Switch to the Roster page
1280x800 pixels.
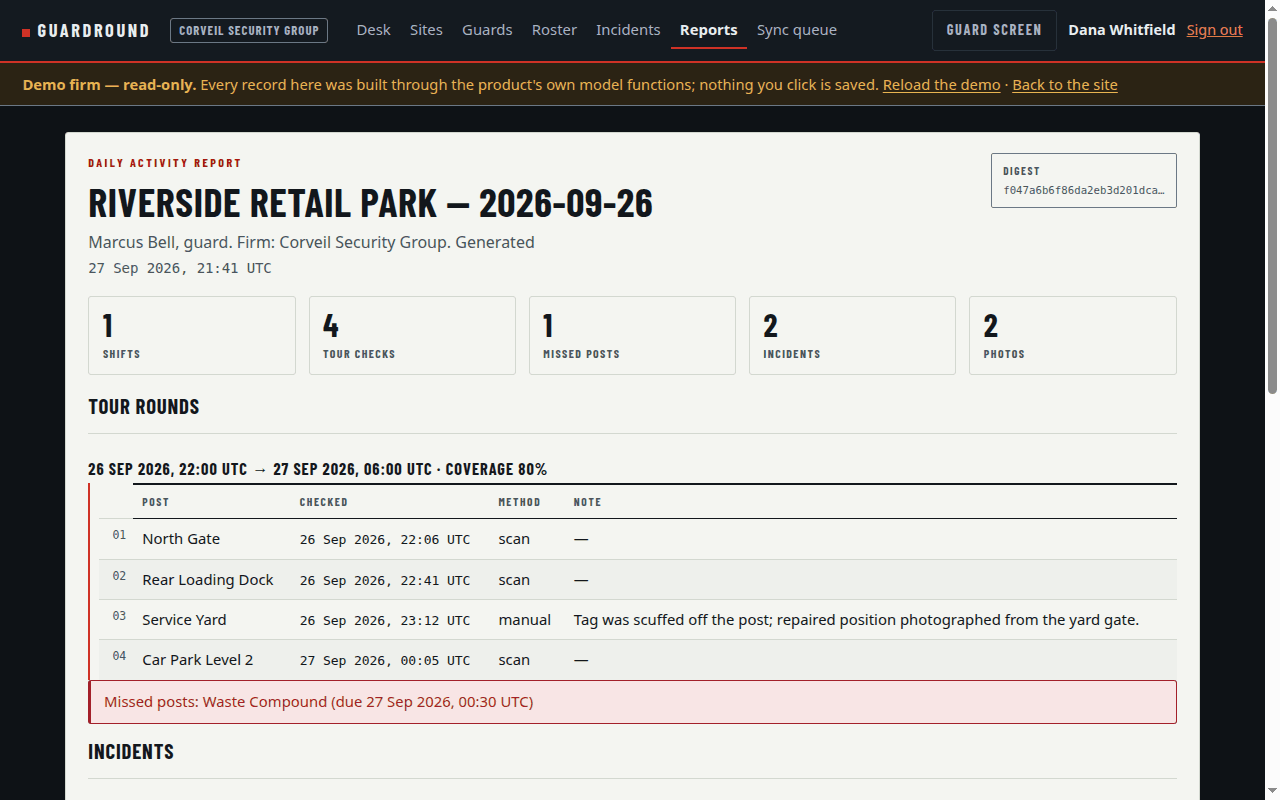pyautogui.click(x=554, y=30)
